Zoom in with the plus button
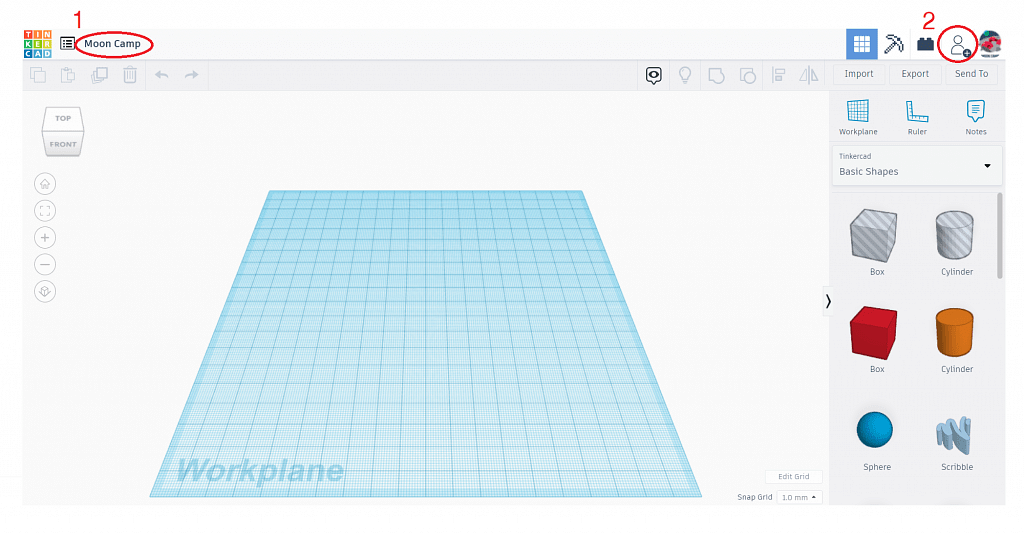This screenshot has width=1024, height=535. (x=45, y=238)
